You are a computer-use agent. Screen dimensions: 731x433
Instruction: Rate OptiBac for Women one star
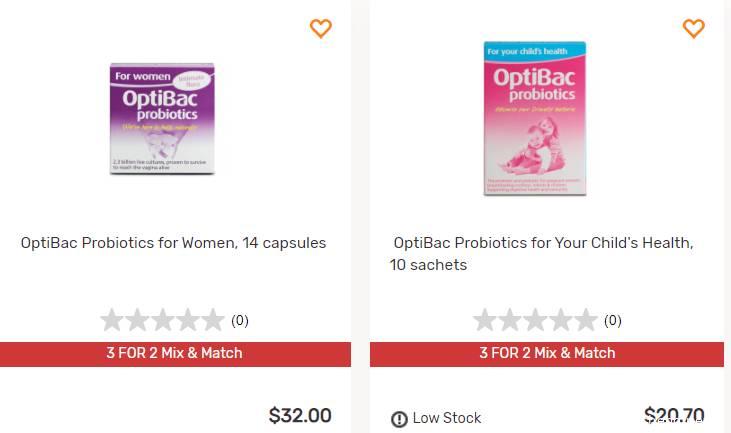[x=112, y=321]
